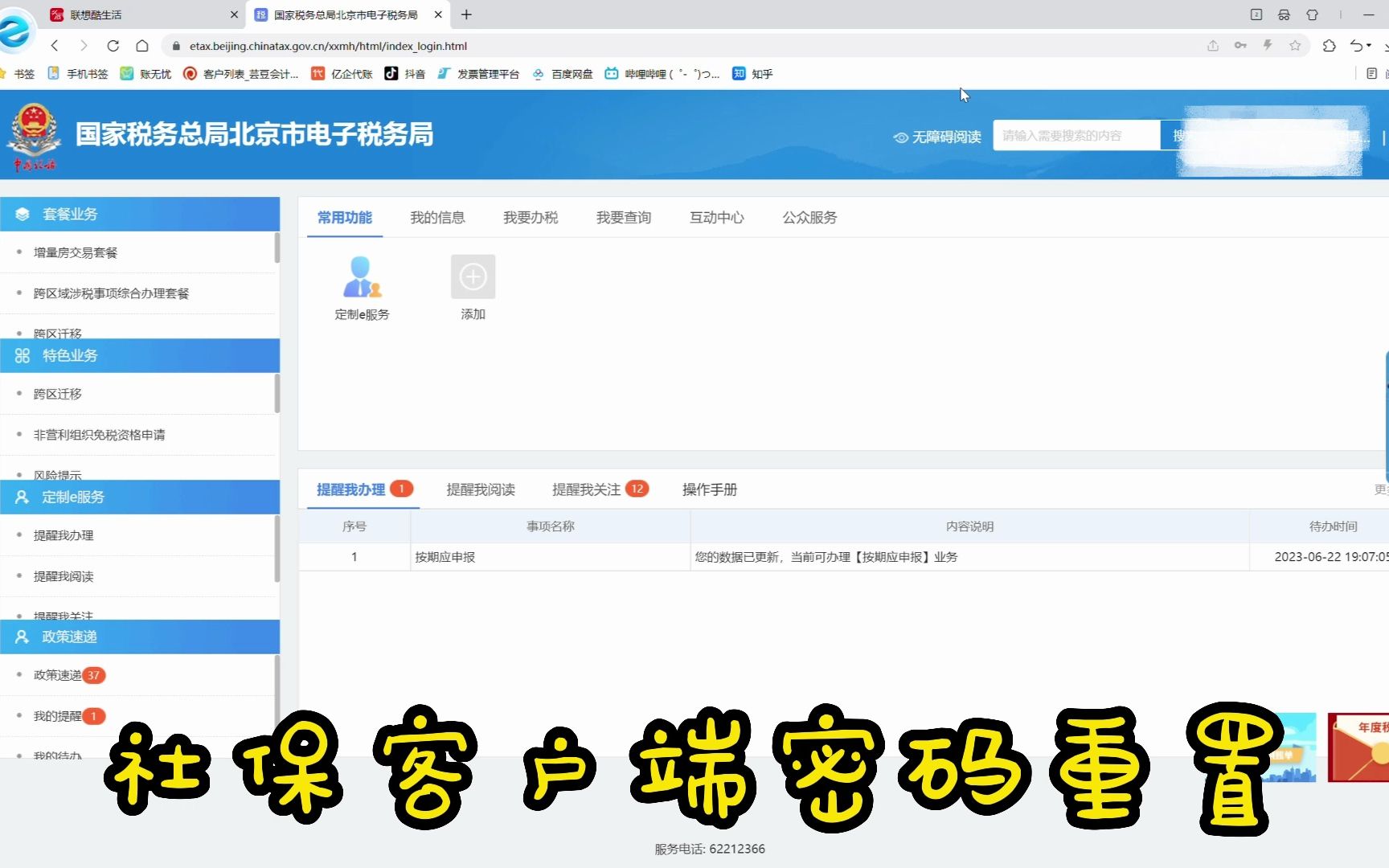Switch to the 我的信息 tab
Image resolution: width=1389 pixels, height=868 pixels.
437,218
